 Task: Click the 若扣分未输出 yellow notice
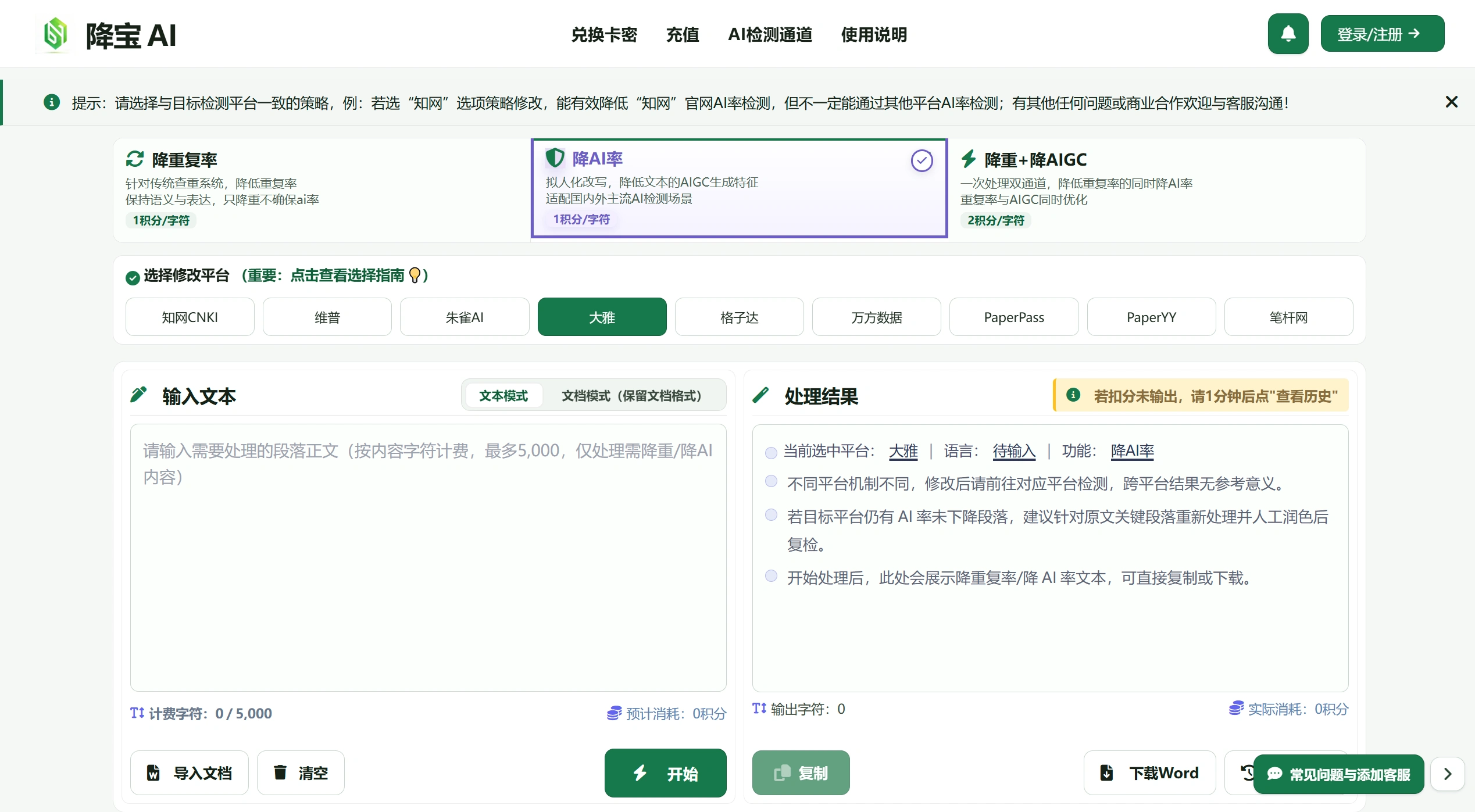tap(1201, 395)
